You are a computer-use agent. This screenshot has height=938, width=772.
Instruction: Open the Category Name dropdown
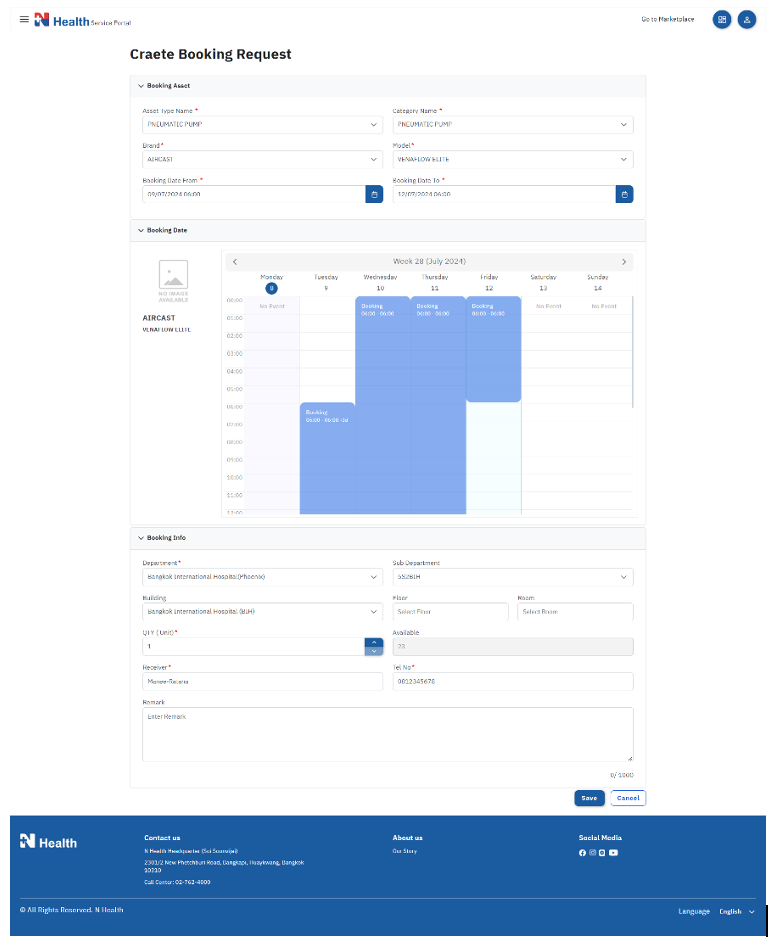pyautogui.click(x=513, y=125)
